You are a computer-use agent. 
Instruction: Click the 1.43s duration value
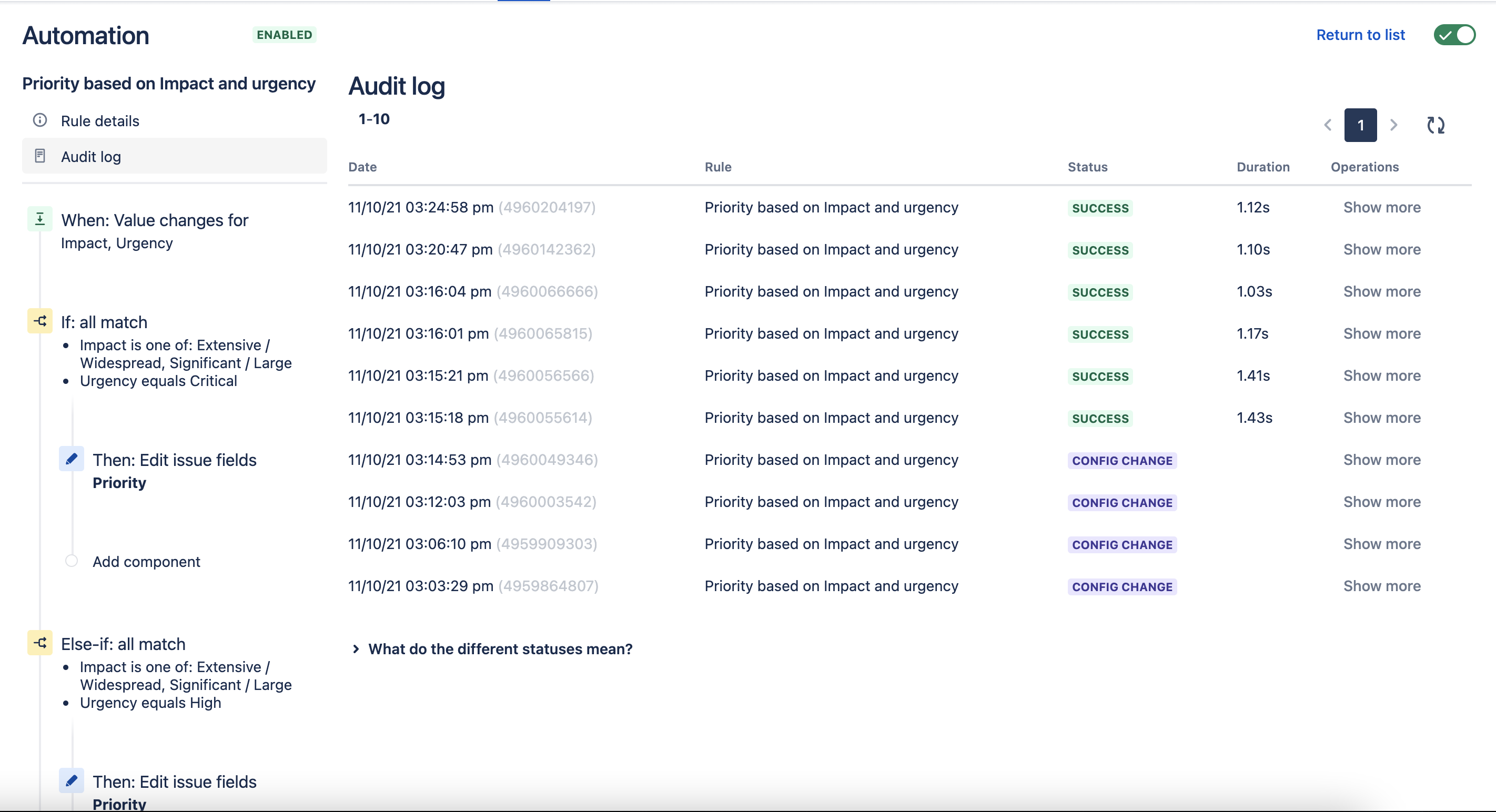click(x=1255, y=418)
